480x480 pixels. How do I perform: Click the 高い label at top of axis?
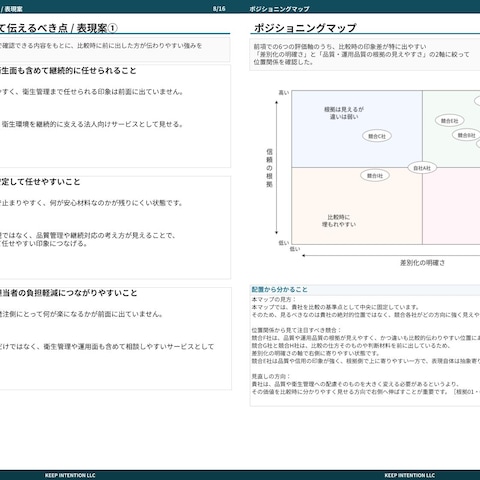click(x=284, y=93)
